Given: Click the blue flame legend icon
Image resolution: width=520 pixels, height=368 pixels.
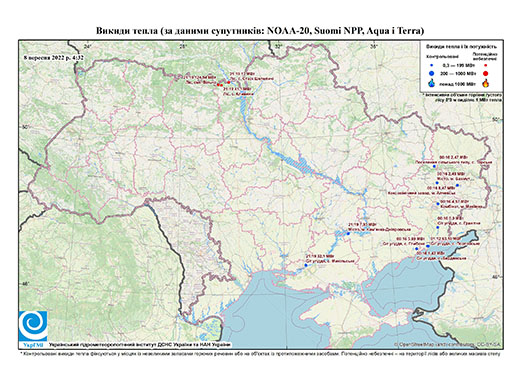Looking at the screenshot, I should 432,83.
